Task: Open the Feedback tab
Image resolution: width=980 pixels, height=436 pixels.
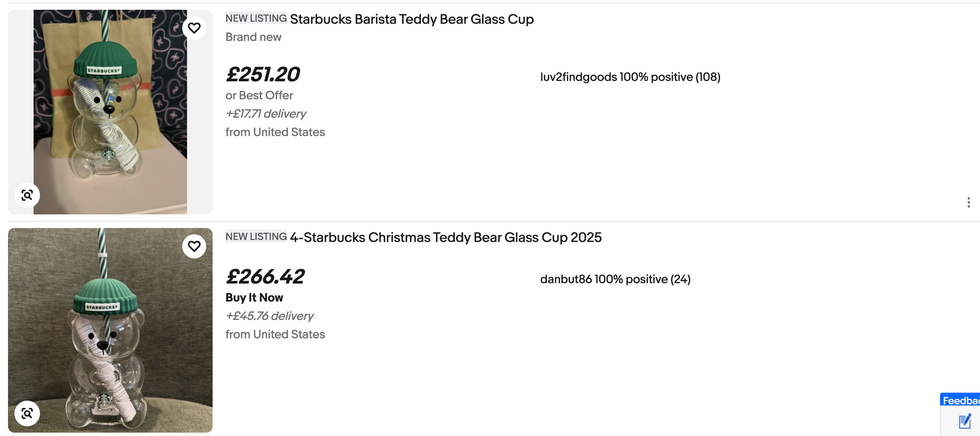Action: 961,400
